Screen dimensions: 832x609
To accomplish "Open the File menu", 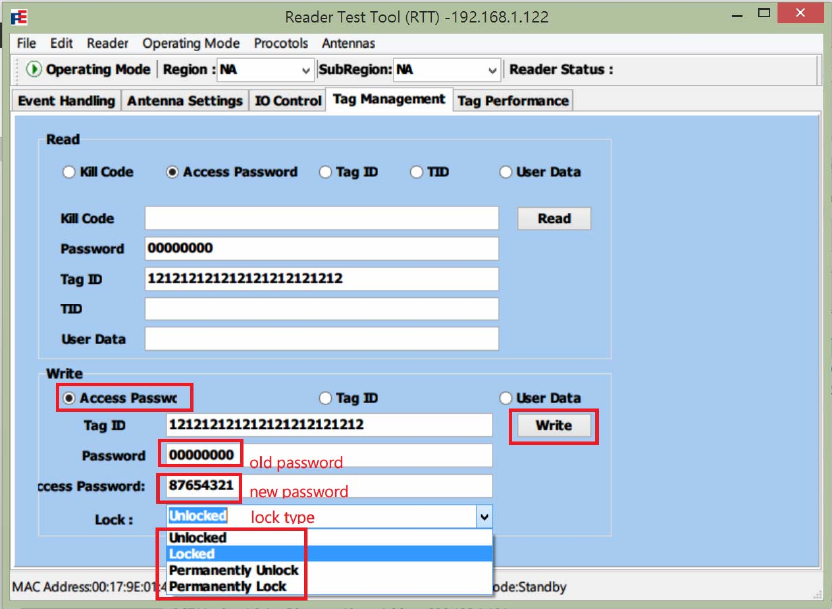I will [27, 43].
